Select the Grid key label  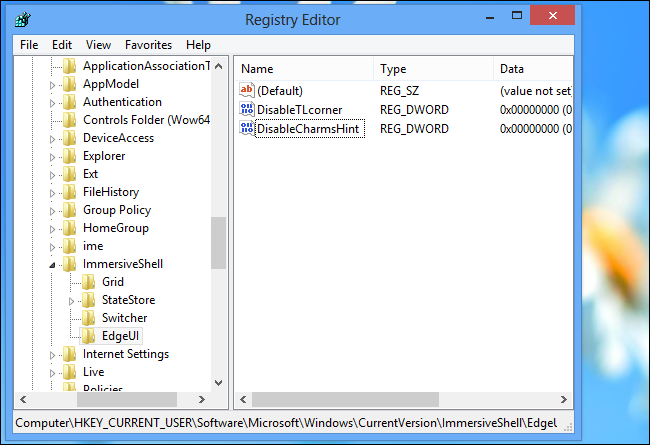[x=113, y=282]
